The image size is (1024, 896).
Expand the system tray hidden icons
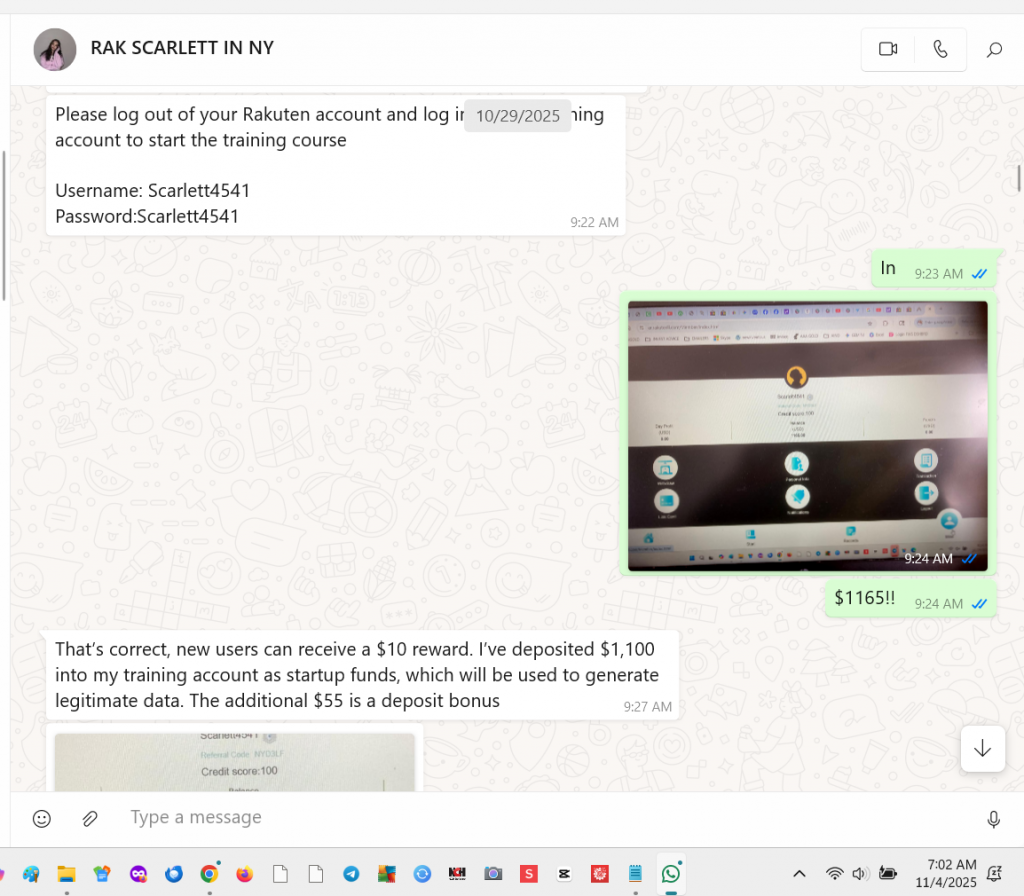coord(799,873)
